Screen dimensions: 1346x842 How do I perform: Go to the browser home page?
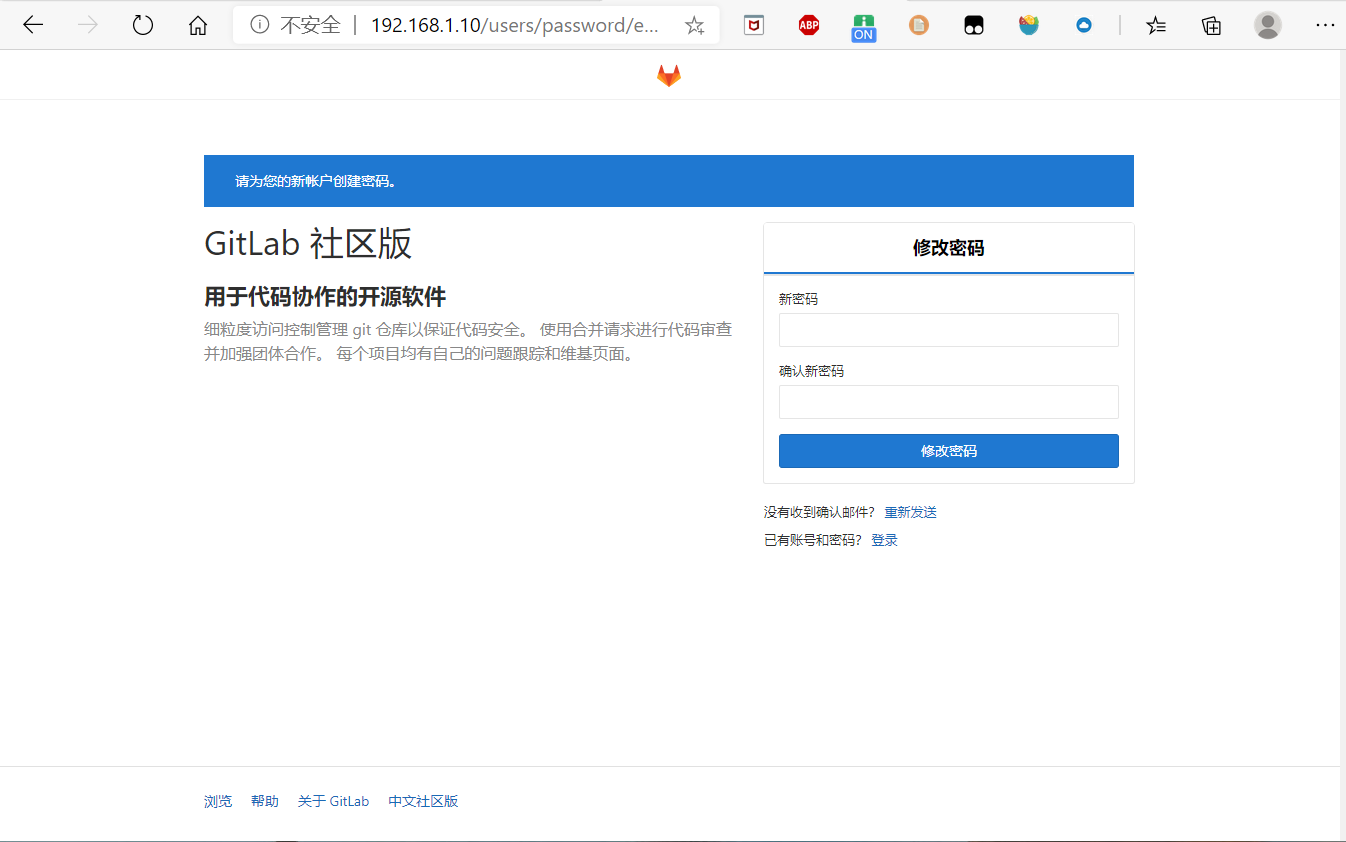(x=197, y=25)
